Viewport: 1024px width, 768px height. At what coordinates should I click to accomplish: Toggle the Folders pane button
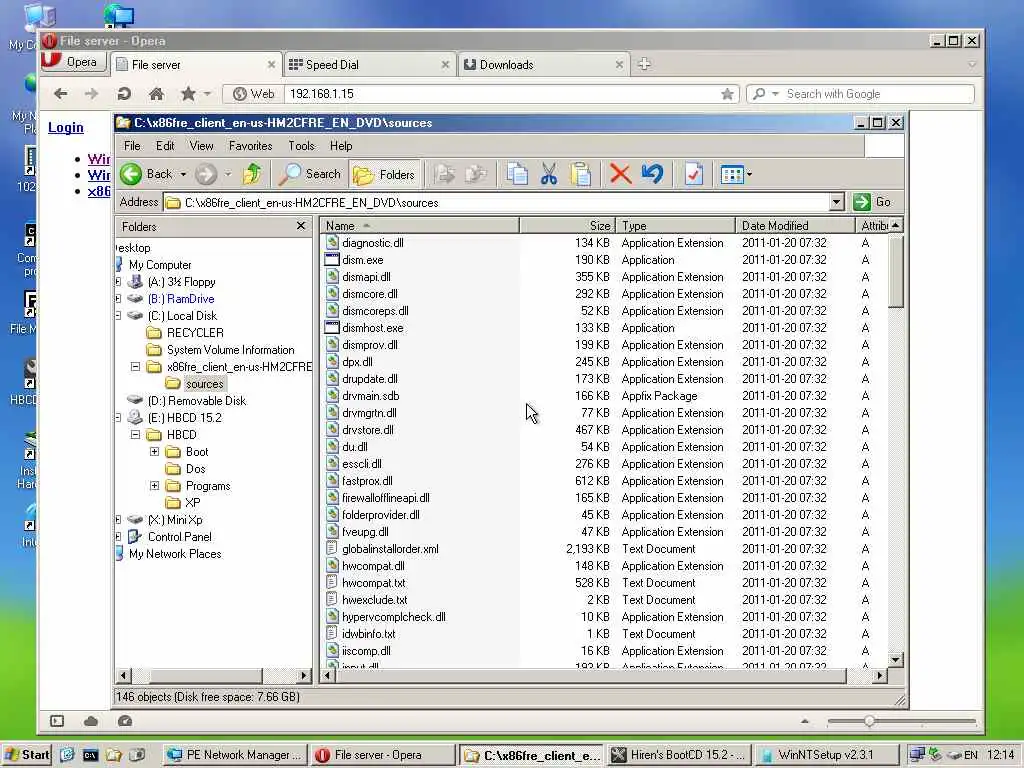coord(384,174)
